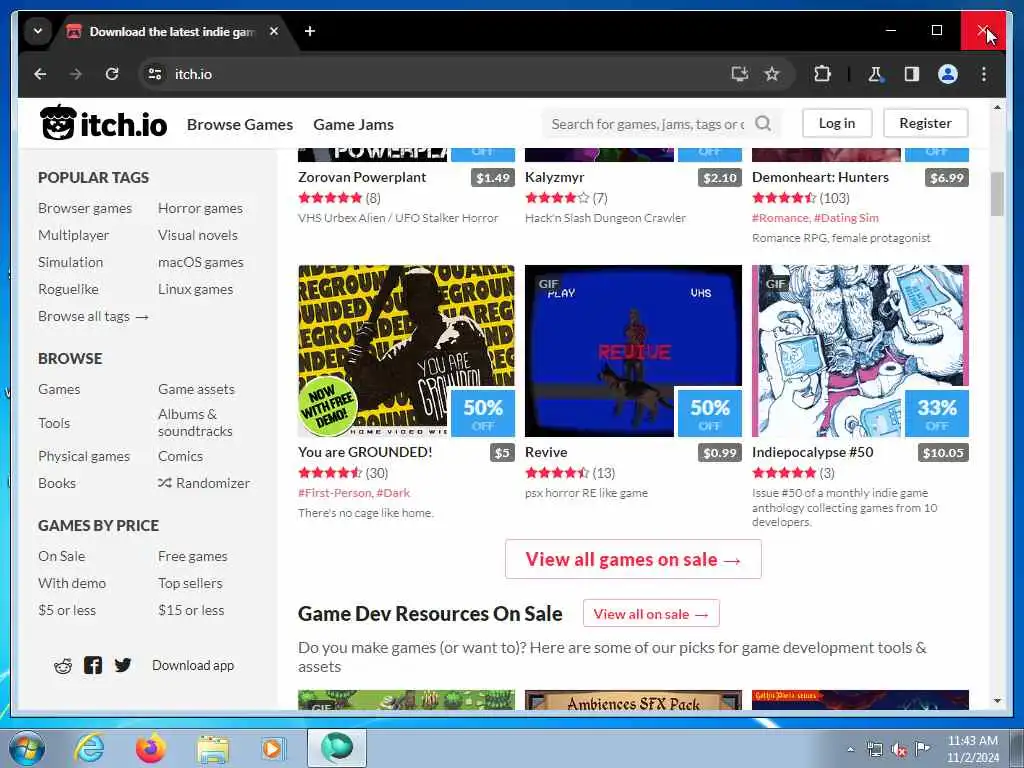
Task: Open Horror games tag
Action: pos(200,208)
